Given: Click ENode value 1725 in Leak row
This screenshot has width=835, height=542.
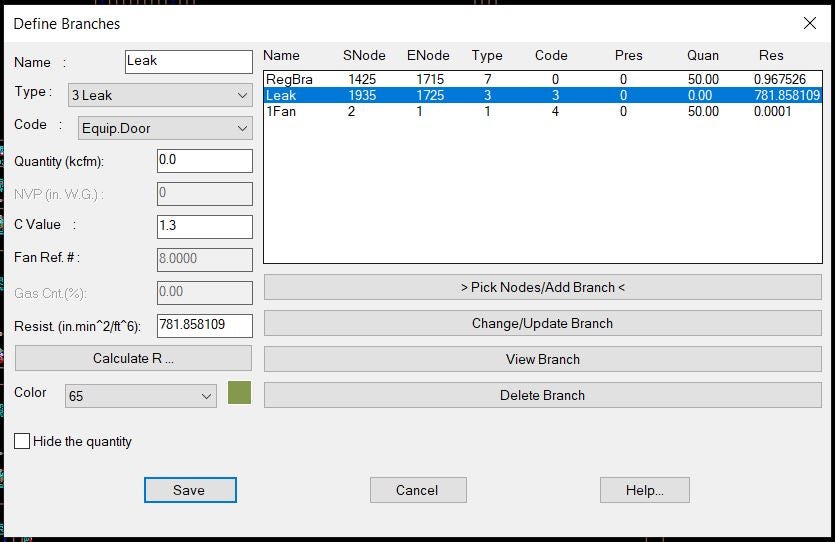Looking at the screenshot, I should [x=430, y=95].
